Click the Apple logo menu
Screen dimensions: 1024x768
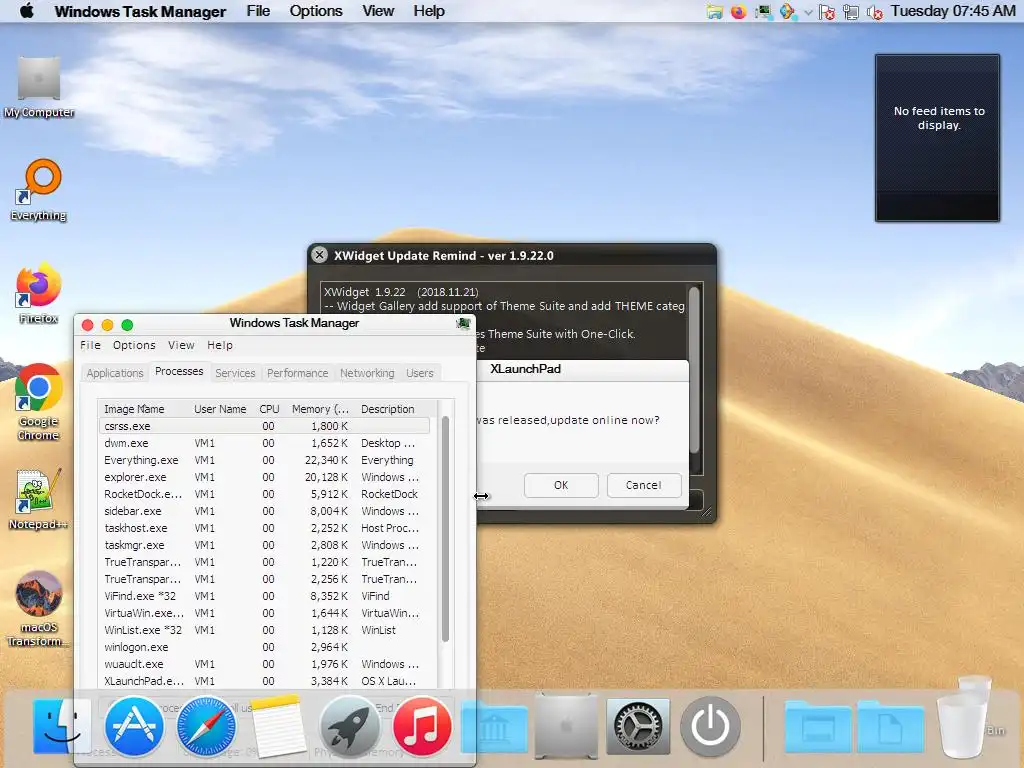27,11
